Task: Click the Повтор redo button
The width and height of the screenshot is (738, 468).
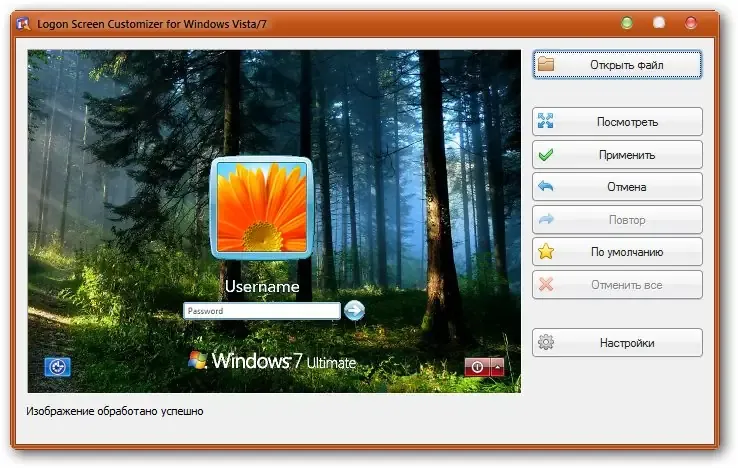Action: [x=617, y=219]
